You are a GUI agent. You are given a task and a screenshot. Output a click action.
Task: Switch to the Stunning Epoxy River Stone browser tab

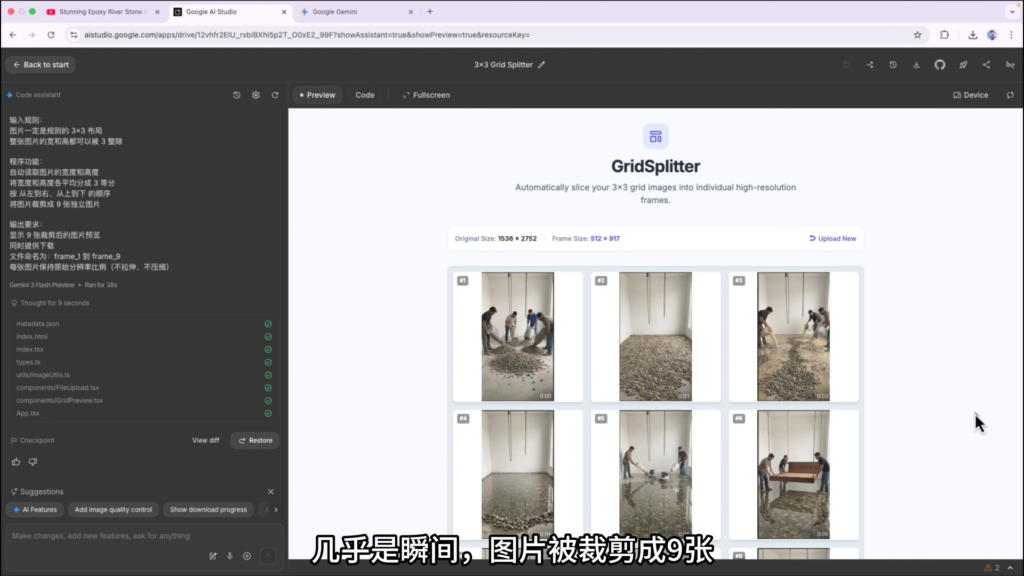pos(102,12)
